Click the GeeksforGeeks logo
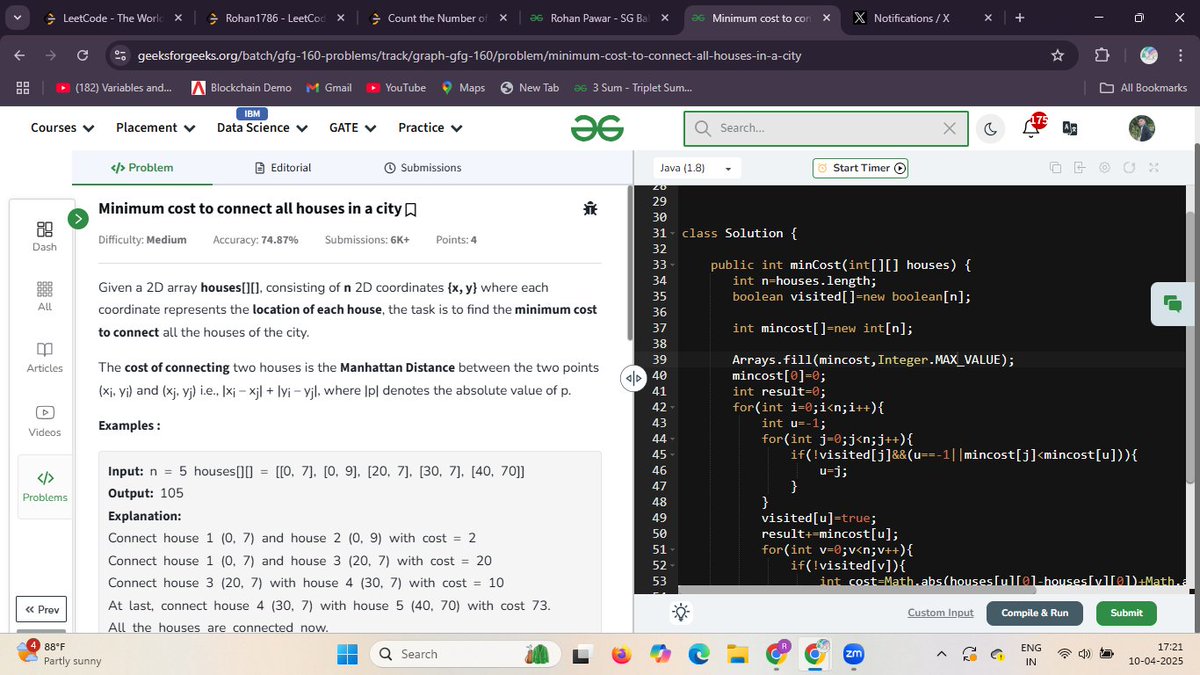Viewport: 1200px width, 675px height. point(597,127)
